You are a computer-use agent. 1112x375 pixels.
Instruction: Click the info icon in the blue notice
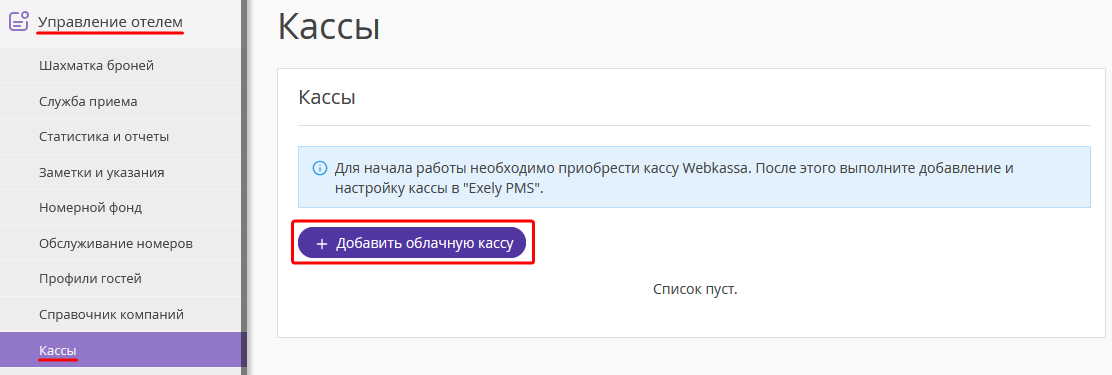(319, 169)
